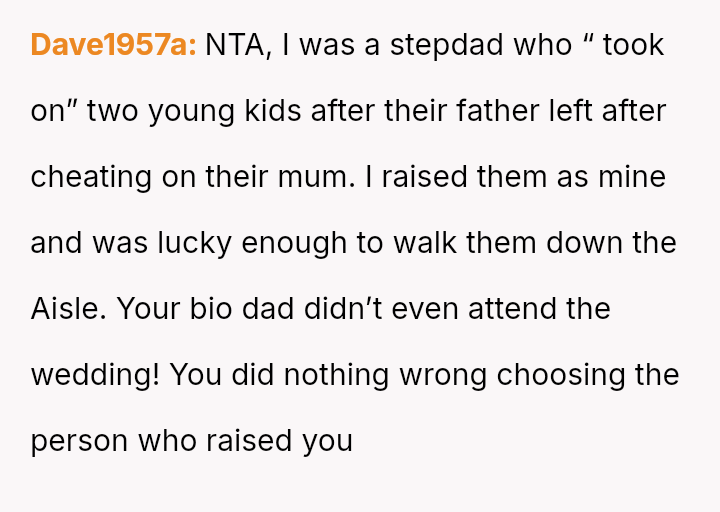The height and width of the screenshot is (512, 720).
Task: Open the Dave1957a username profile link
Action: [x=113, y=45]
